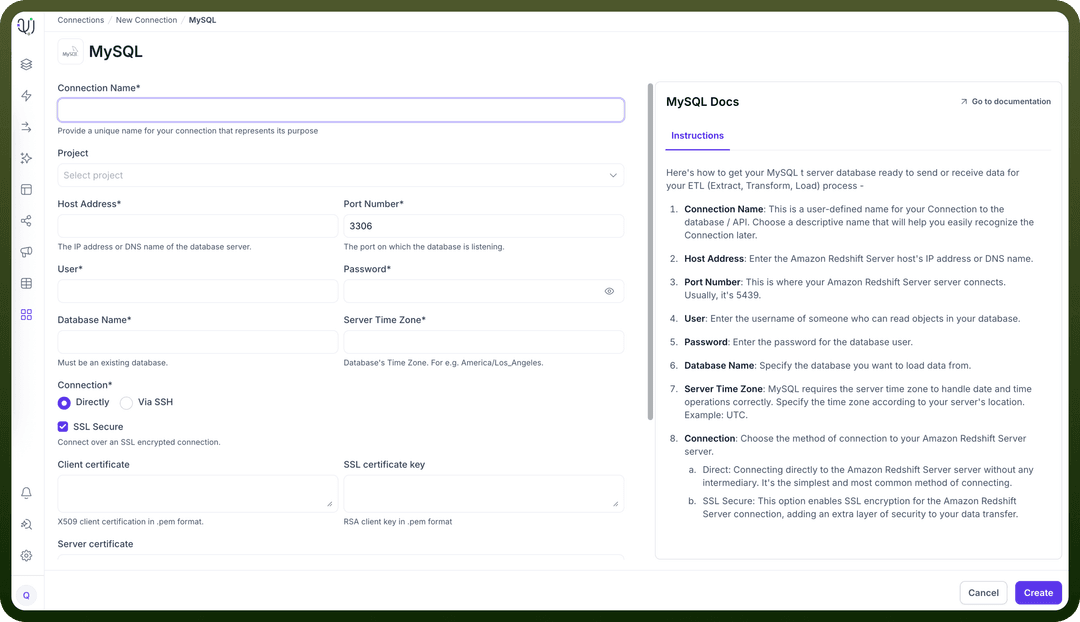Click the MySQL Docs heading

(702, 102)
